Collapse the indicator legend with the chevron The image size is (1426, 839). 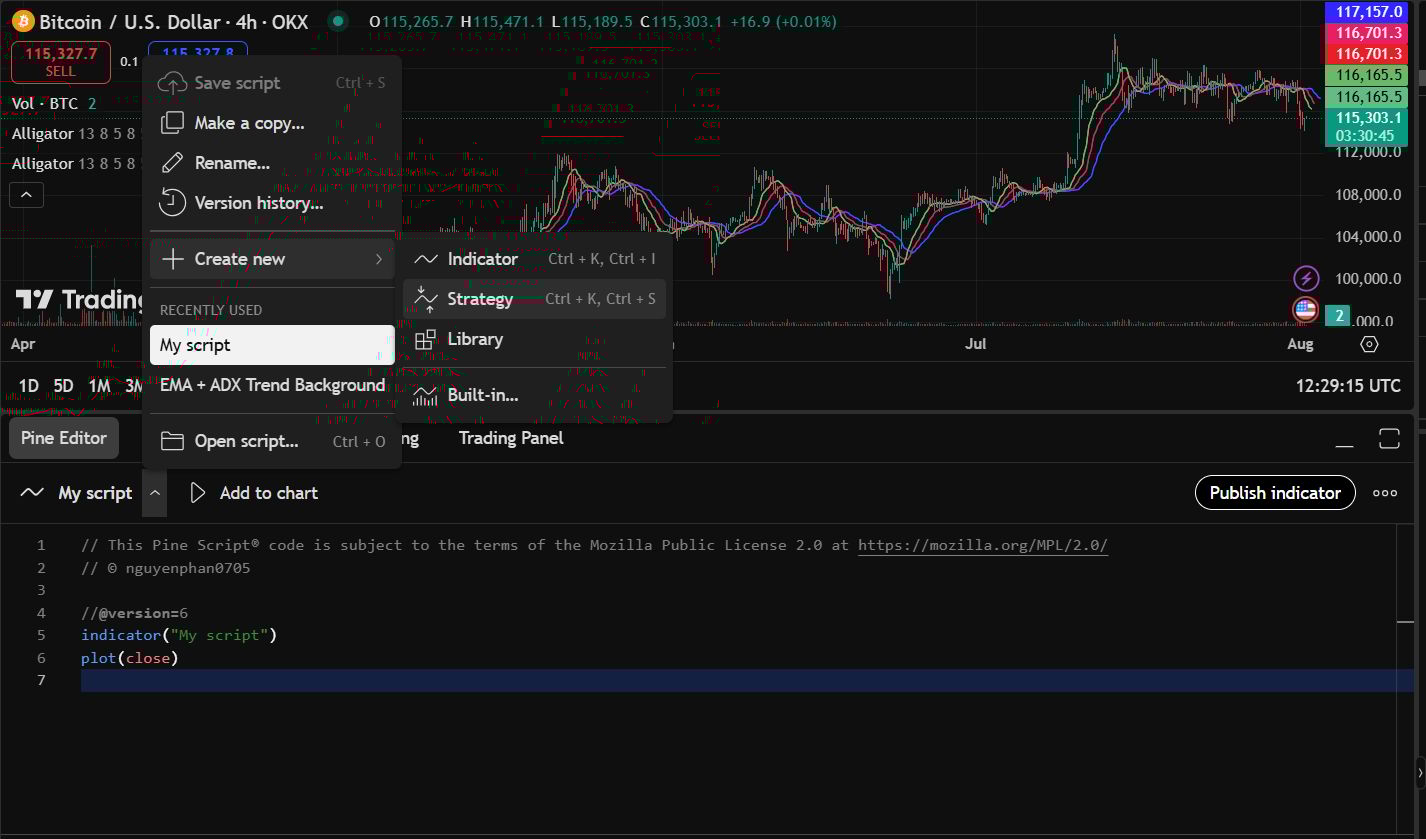point(27,194)
